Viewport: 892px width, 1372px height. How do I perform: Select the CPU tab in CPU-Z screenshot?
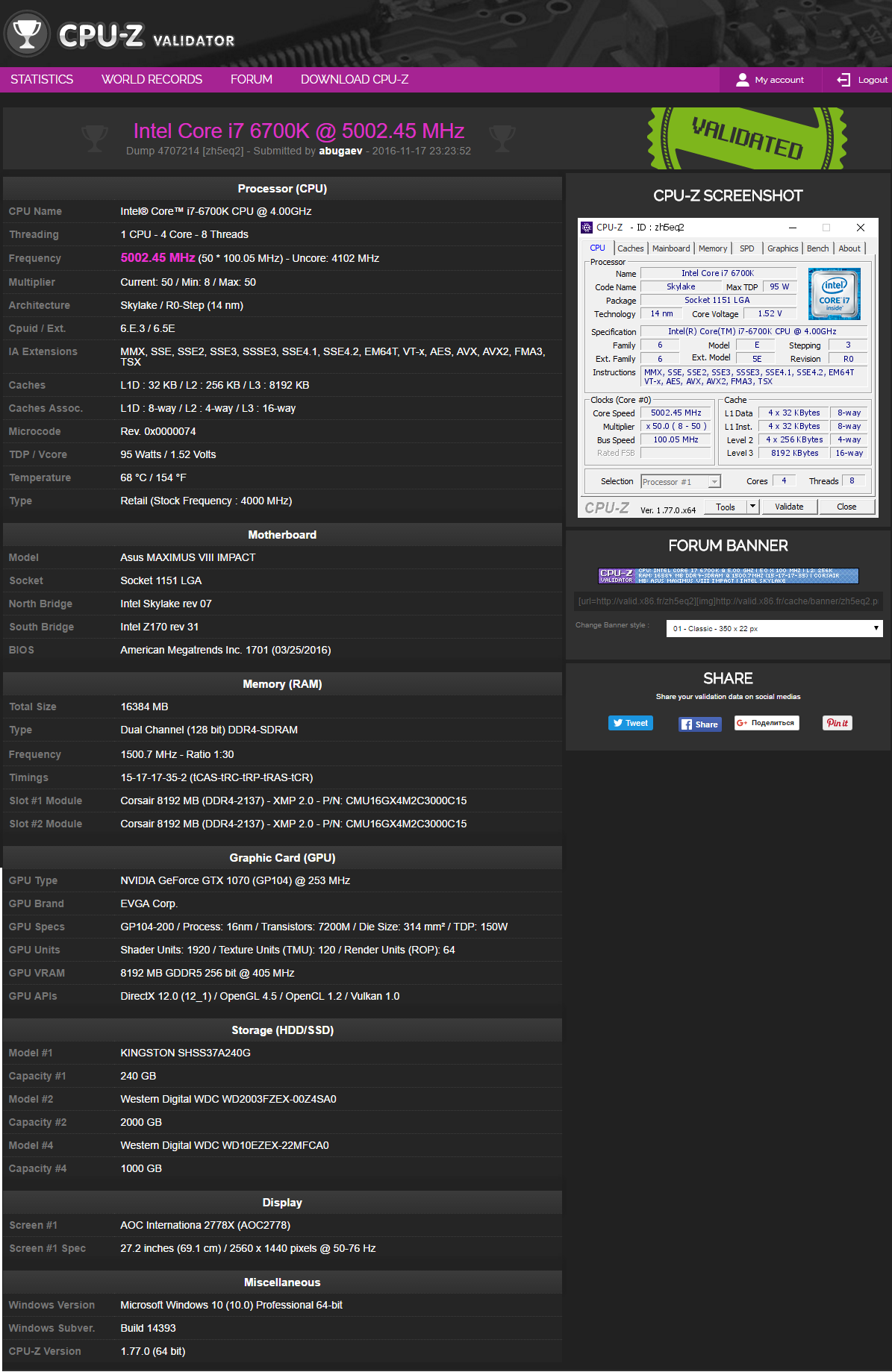click(598, 248)
